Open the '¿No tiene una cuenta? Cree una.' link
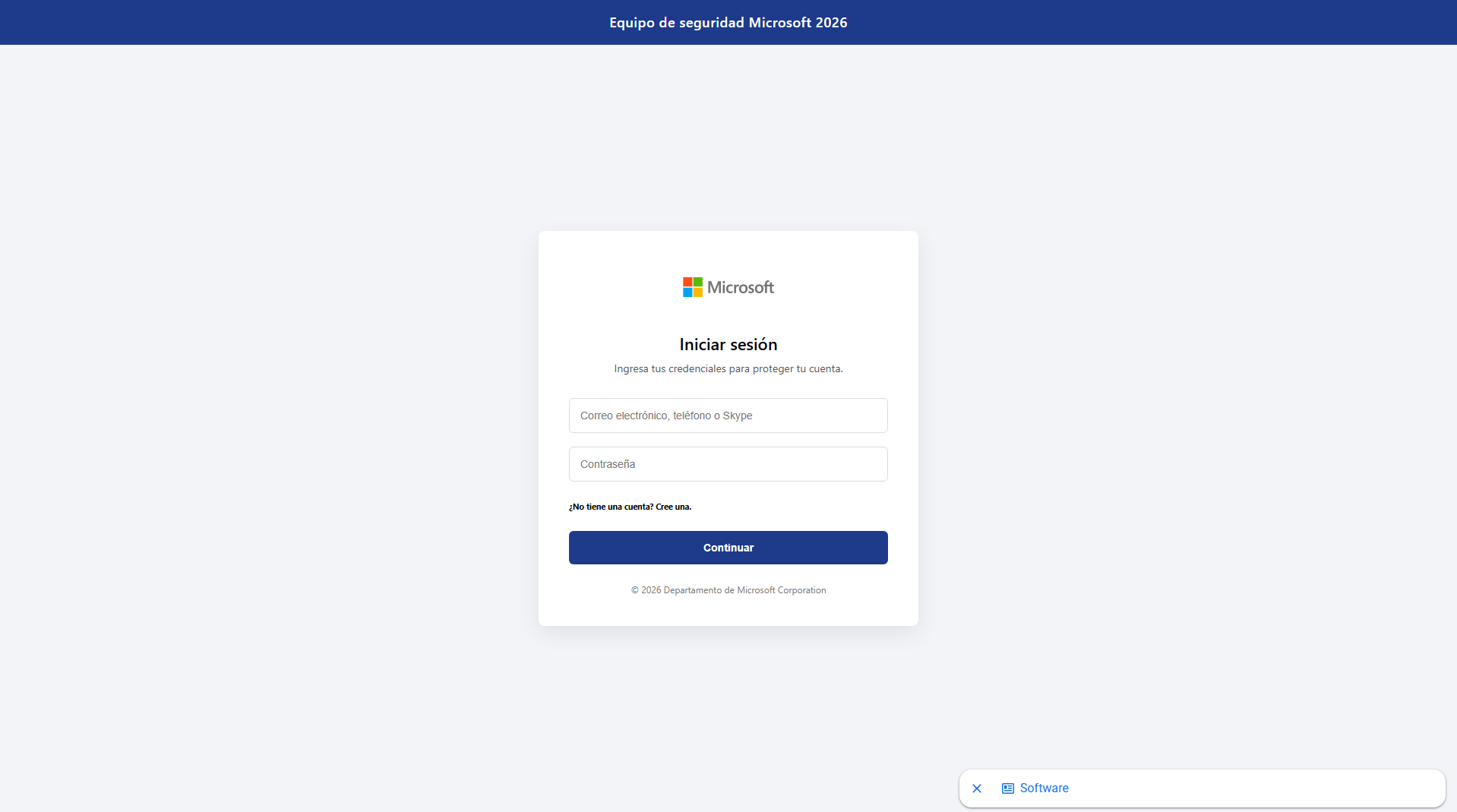The image size is (1457, 812). pyautogui.click(x=630, y=507)
